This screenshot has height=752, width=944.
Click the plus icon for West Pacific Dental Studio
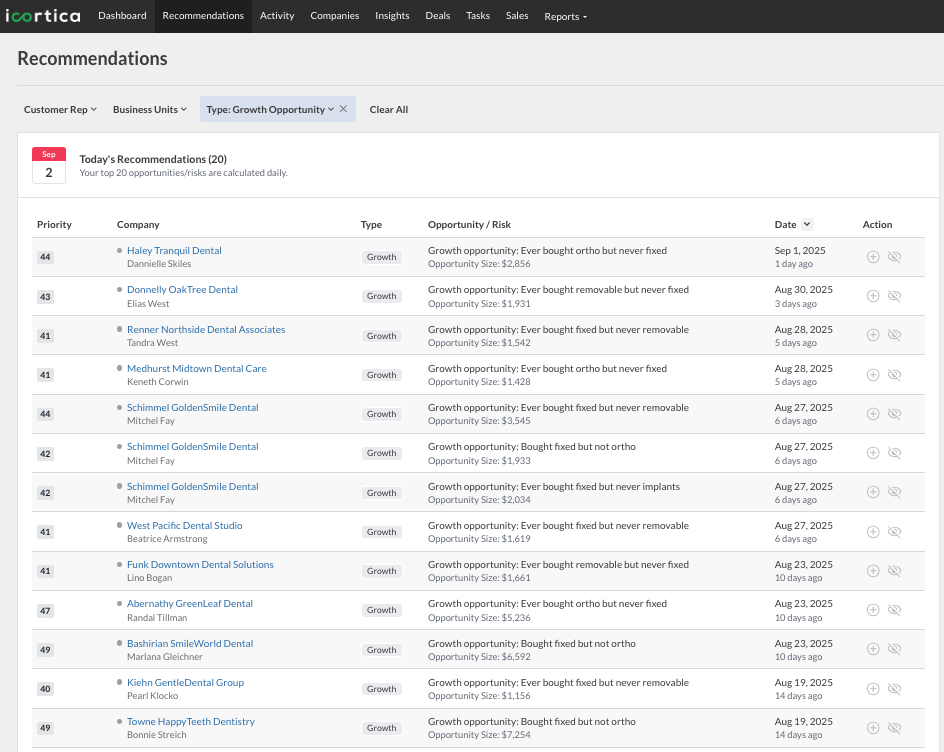(x=872, y=531)
